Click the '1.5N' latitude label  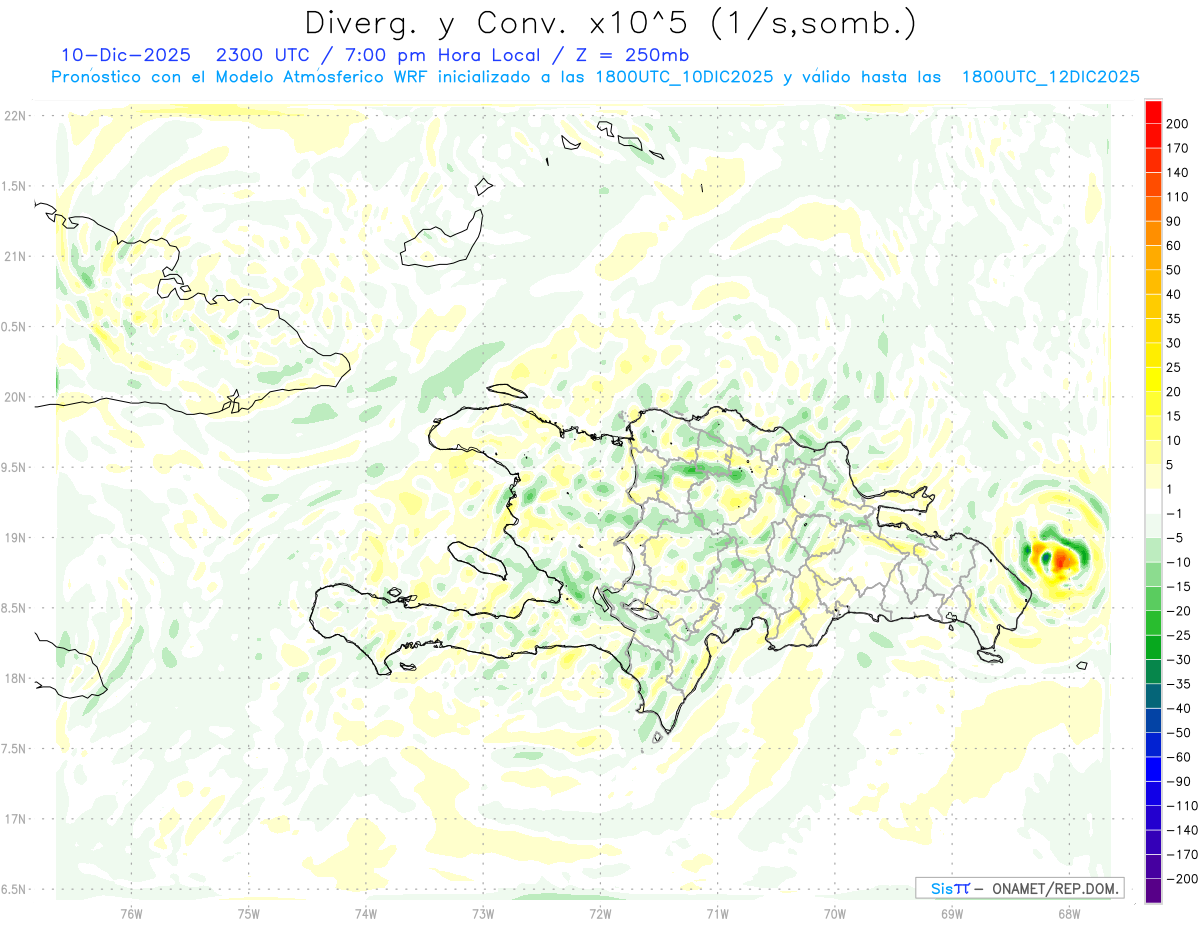[14, 186]
